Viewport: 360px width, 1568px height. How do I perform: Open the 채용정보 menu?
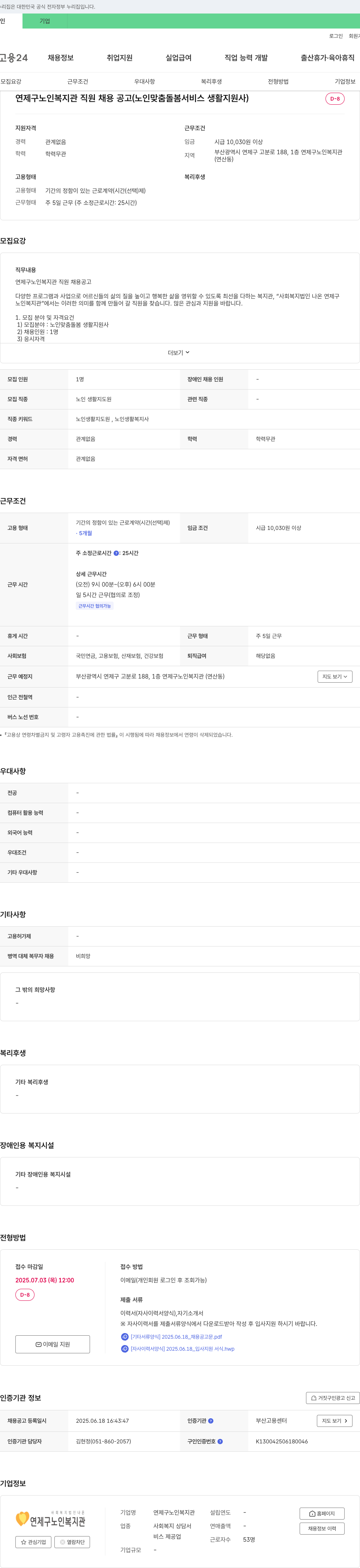point(61,58)
